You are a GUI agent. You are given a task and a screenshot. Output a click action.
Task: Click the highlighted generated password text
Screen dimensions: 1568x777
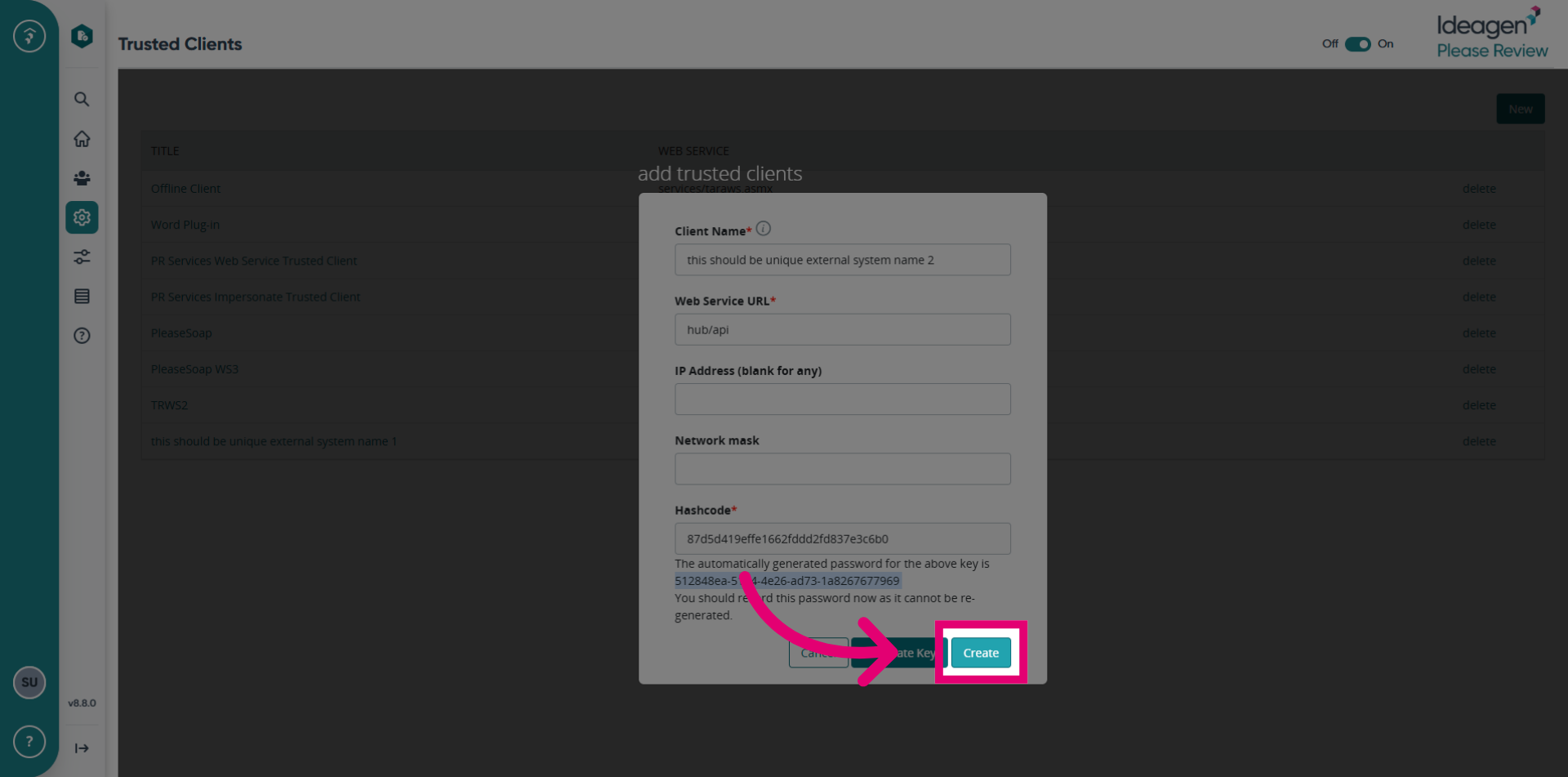pyautogui.click(x=787, y=581)
